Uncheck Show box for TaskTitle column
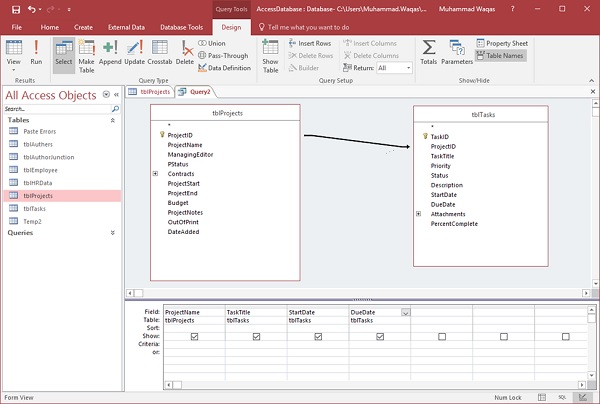This screenshot has height=404, width=600. [x=256, y=336]
